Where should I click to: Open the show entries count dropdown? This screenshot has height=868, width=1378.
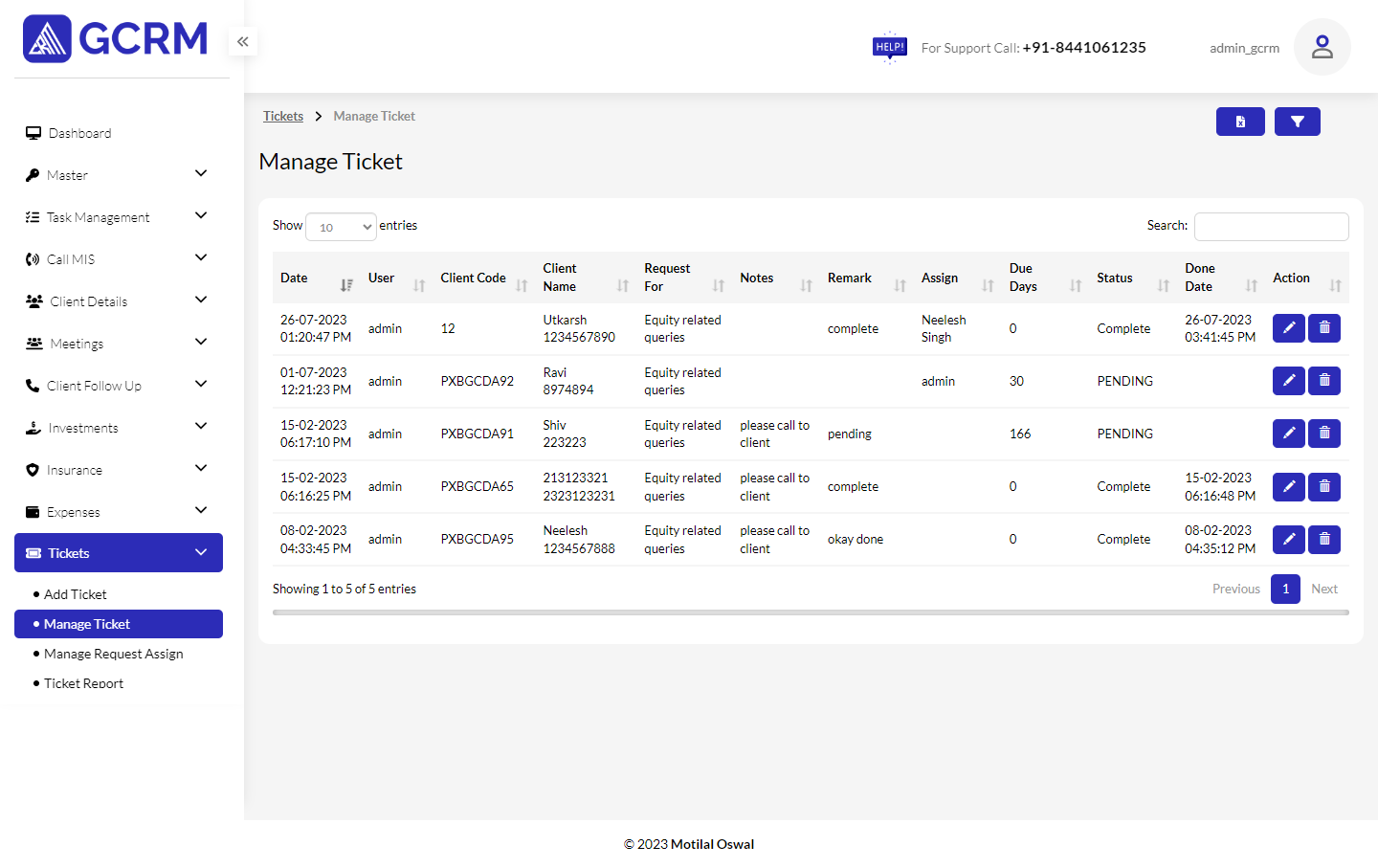coord(341,227)
